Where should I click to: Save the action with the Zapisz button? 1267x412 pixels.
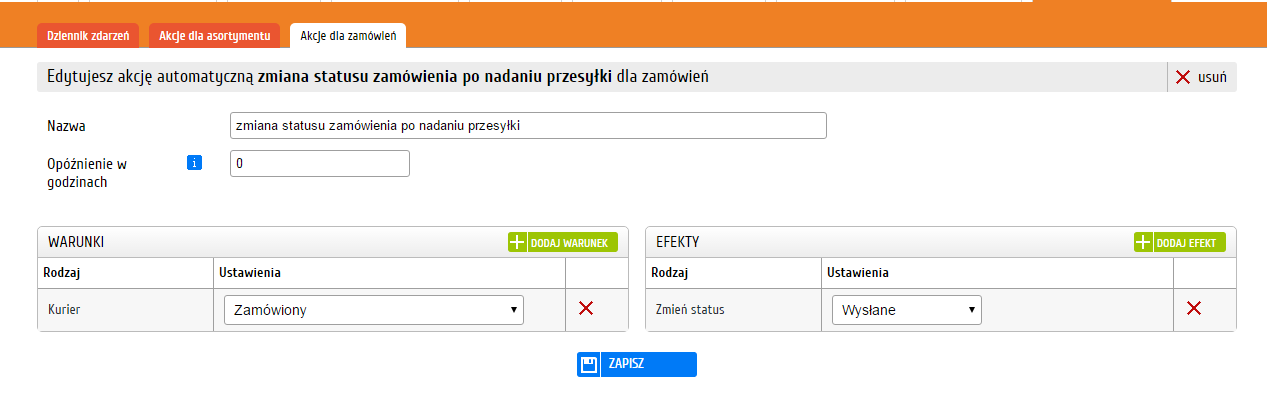pyautogui.click(x=637, y=364)
